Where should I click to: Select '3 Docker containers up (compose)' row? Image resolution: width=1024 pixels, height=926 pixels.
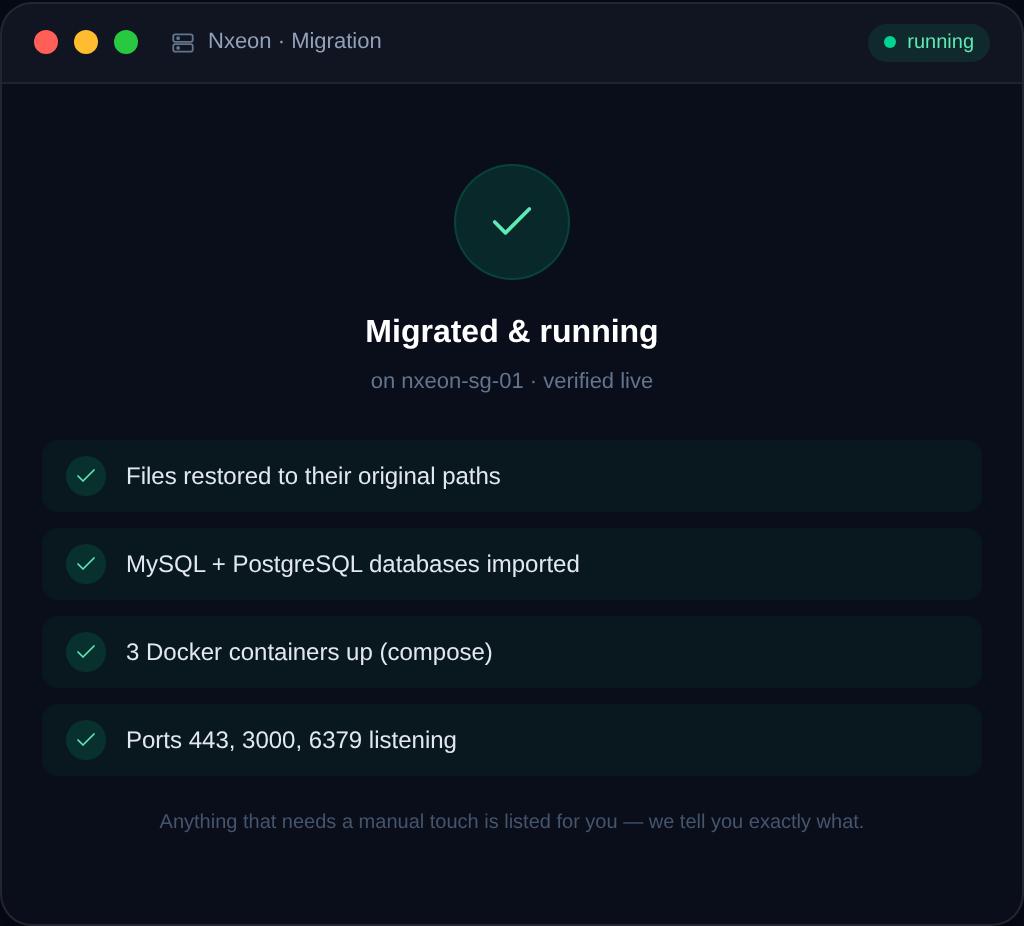(x=512, y=652)
